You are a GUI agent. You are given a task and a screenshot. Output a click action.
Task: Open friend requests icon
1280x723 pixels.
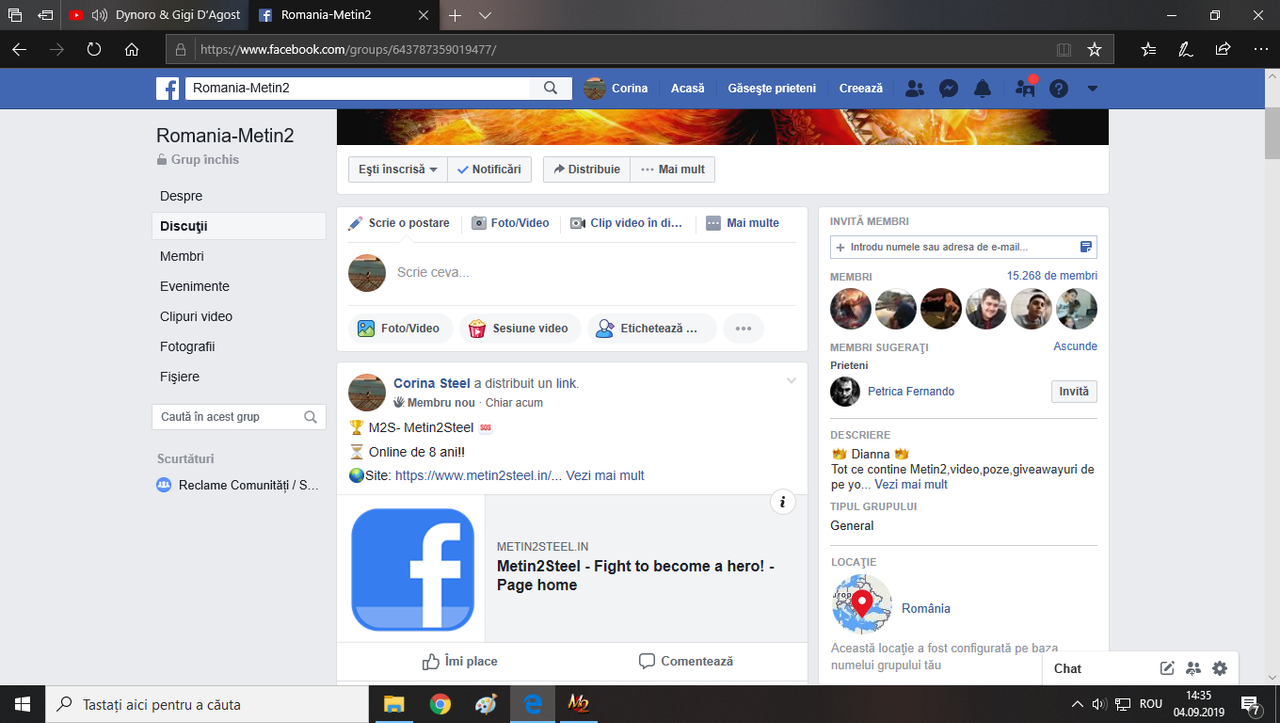point(914,88)
